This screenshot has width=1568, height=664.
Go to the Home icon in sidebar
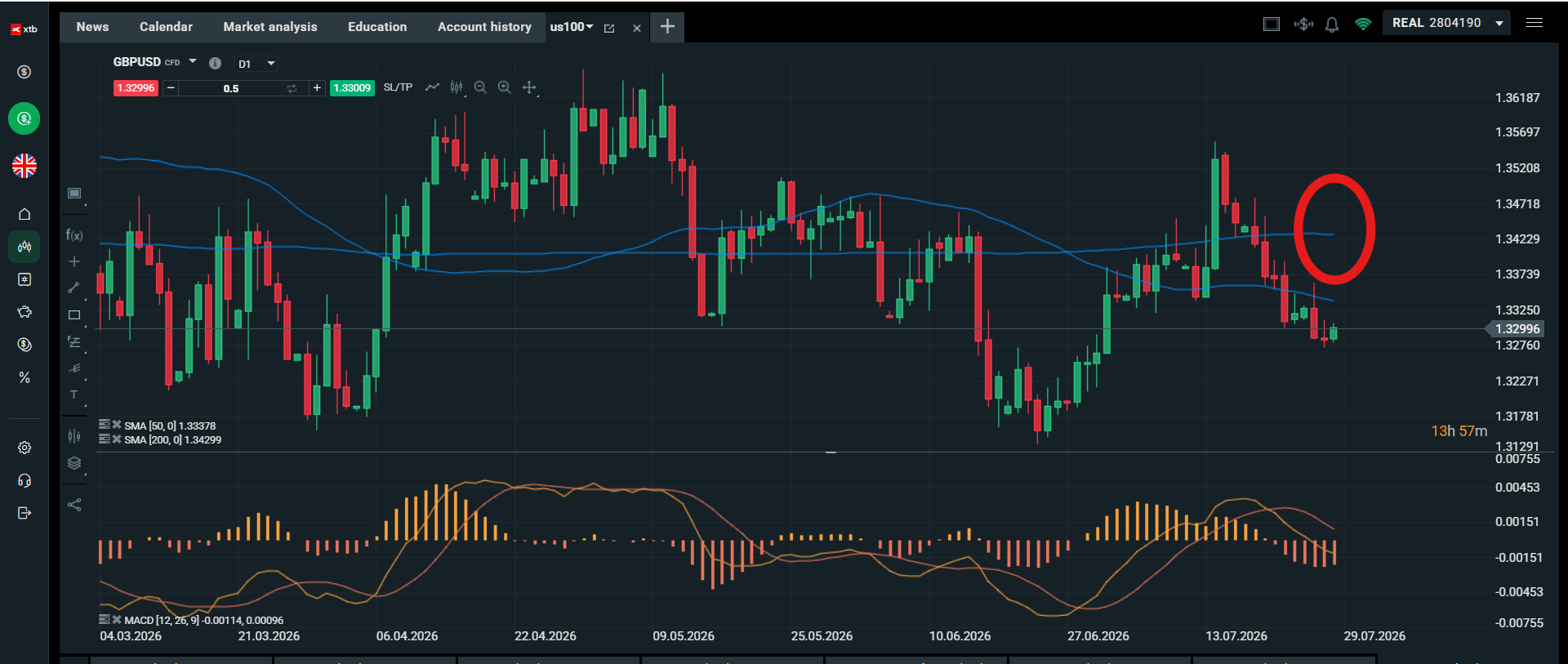click(x=24, y=214)
